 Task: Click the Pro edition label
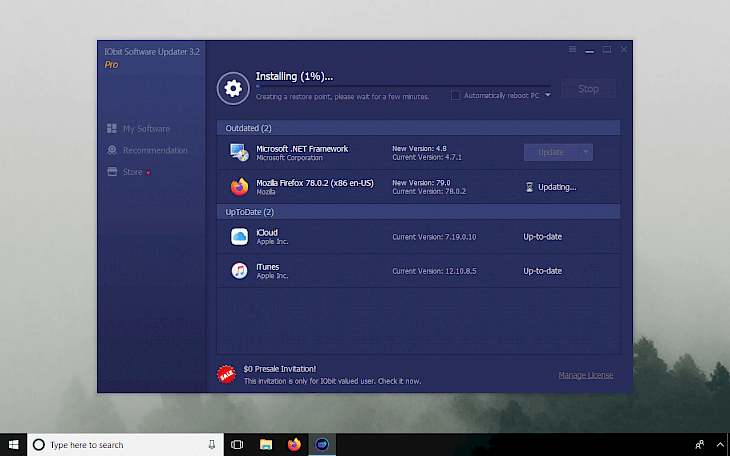(111, 65)
